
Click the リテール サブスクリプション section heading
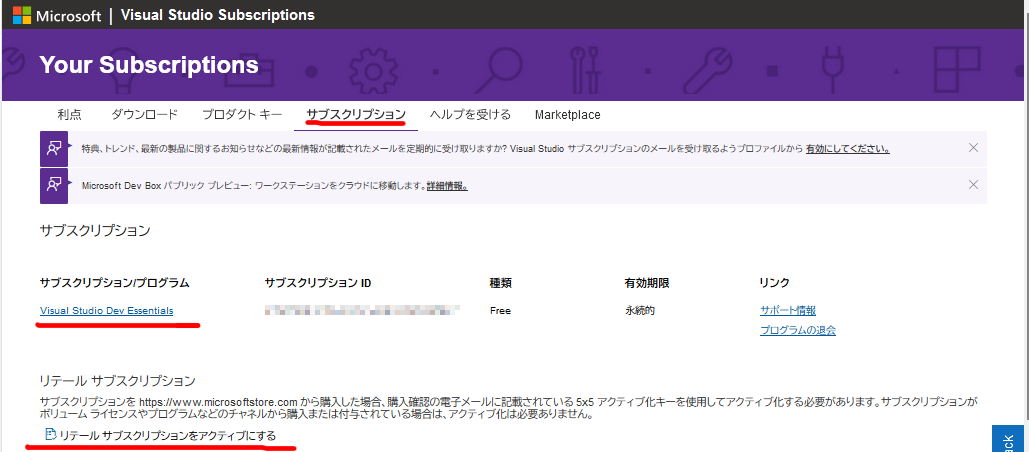pos(117,381)
